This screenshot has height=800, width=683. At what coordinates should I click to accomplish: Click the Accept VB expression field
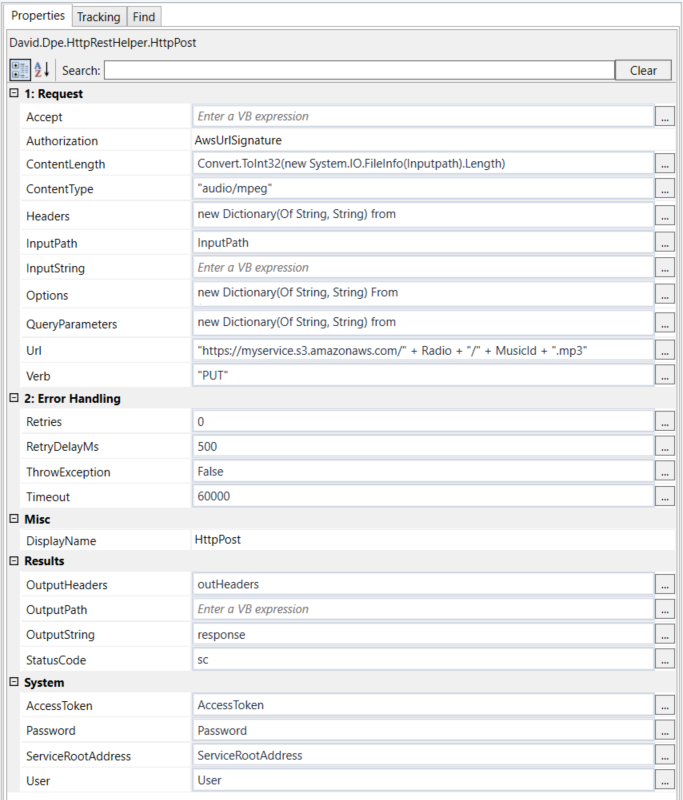pyautogui.click(x=422, y=117)
